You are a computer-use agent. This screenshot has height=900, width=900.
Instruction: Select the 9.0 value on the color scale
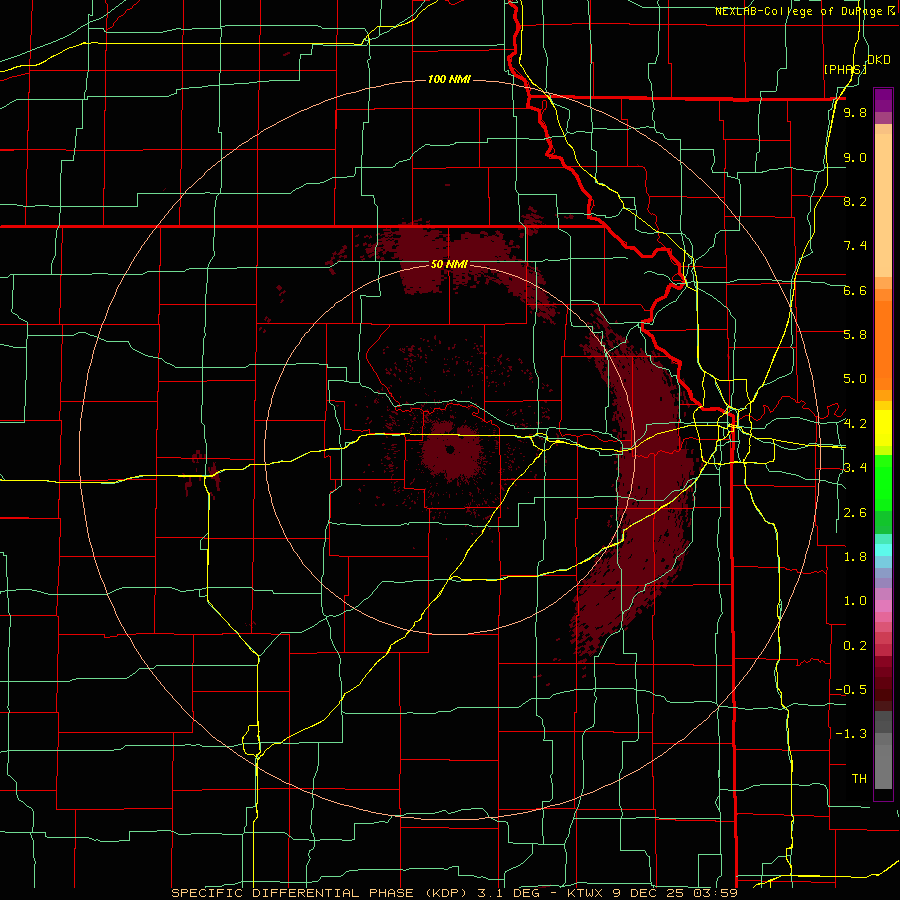point(855,157)
